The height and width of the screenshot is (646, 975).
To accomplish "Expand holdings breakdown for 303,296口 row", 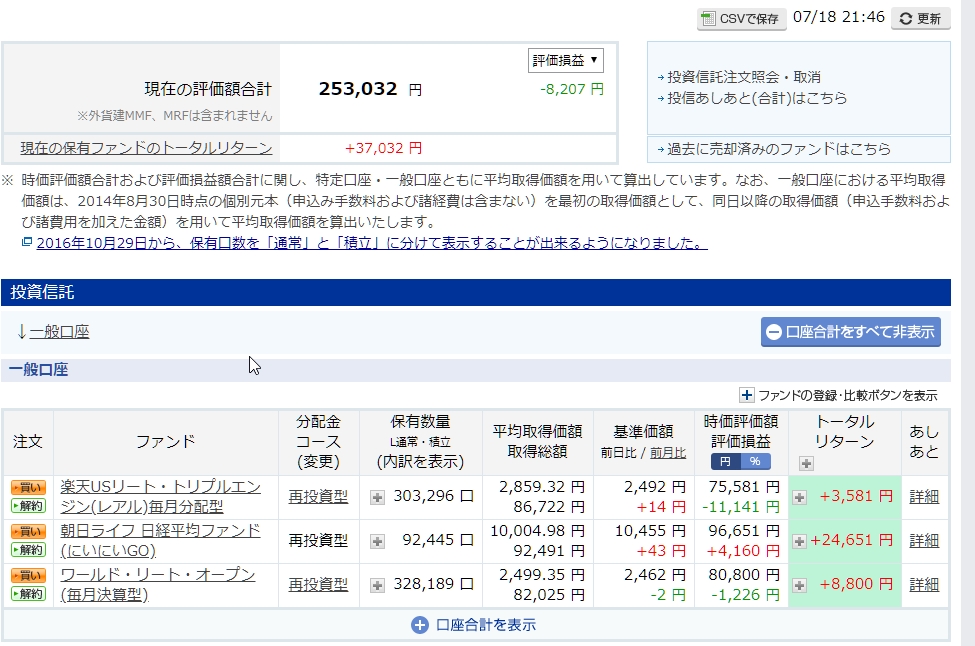I will 377,497.
